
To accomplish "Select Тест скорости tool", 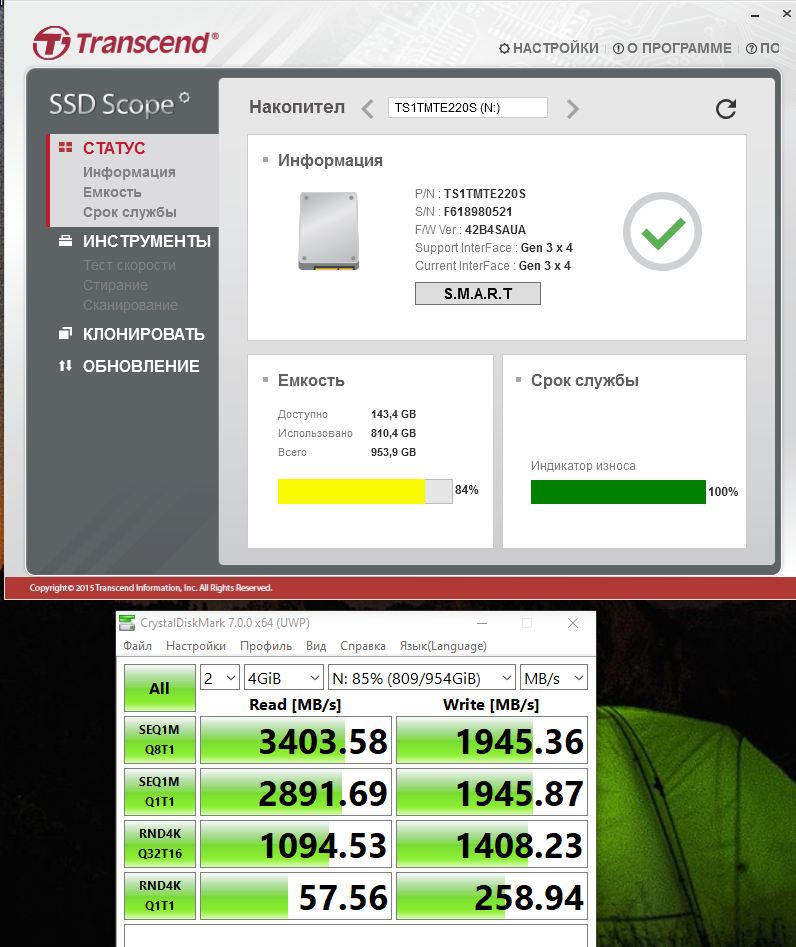I will tap(129, 265).
